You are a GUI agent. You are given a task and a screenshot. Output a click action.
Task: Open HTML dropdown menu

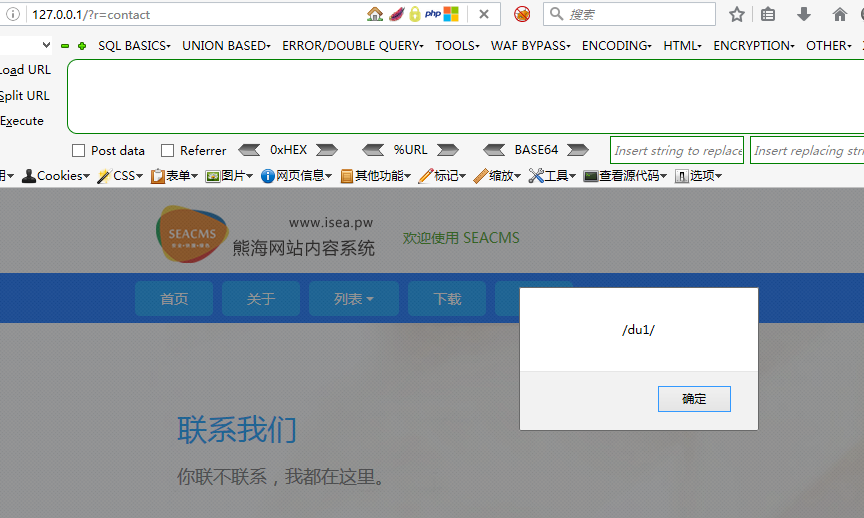tap(682, 46)
